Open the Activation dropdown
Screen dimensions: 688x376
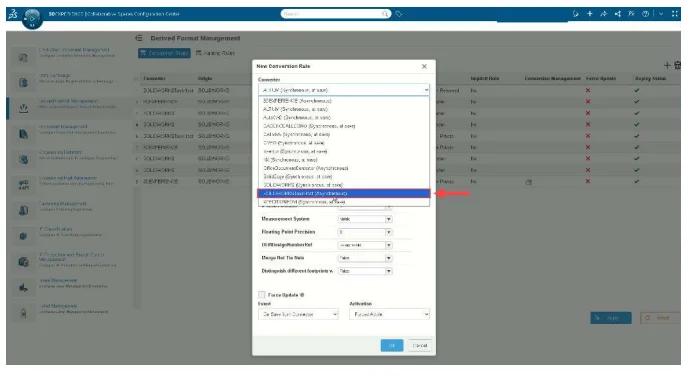389,314
